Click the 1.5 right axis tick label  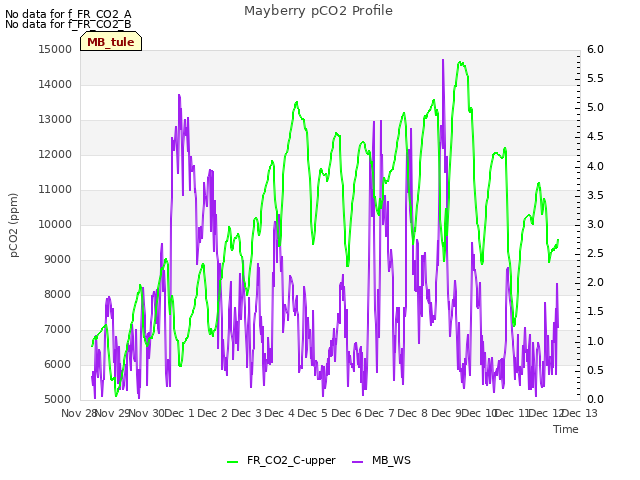tap(595, 312)
